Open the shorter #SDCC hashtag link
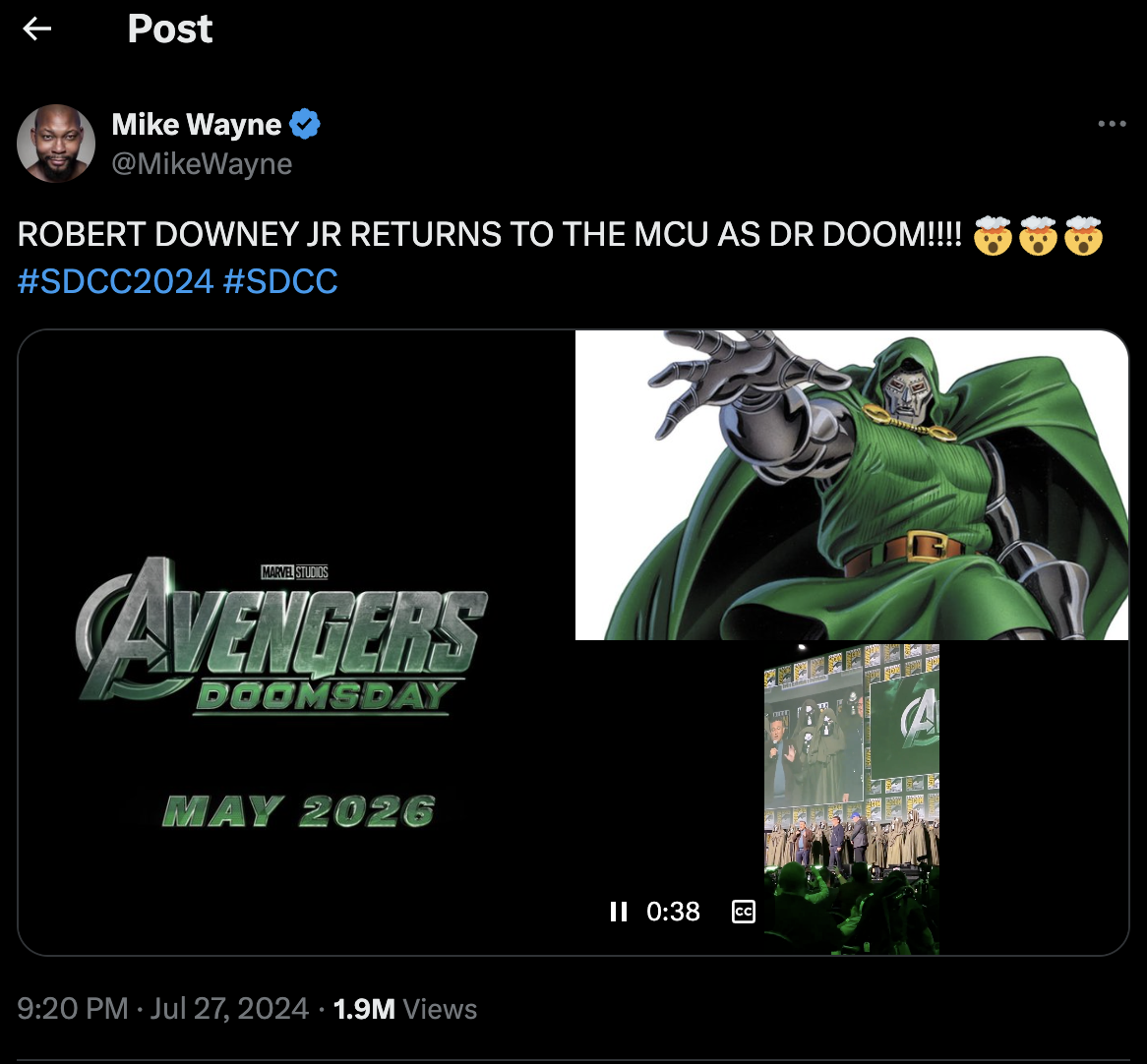This screenshot has height=1064, width=1147. click(x=280, y=282)
